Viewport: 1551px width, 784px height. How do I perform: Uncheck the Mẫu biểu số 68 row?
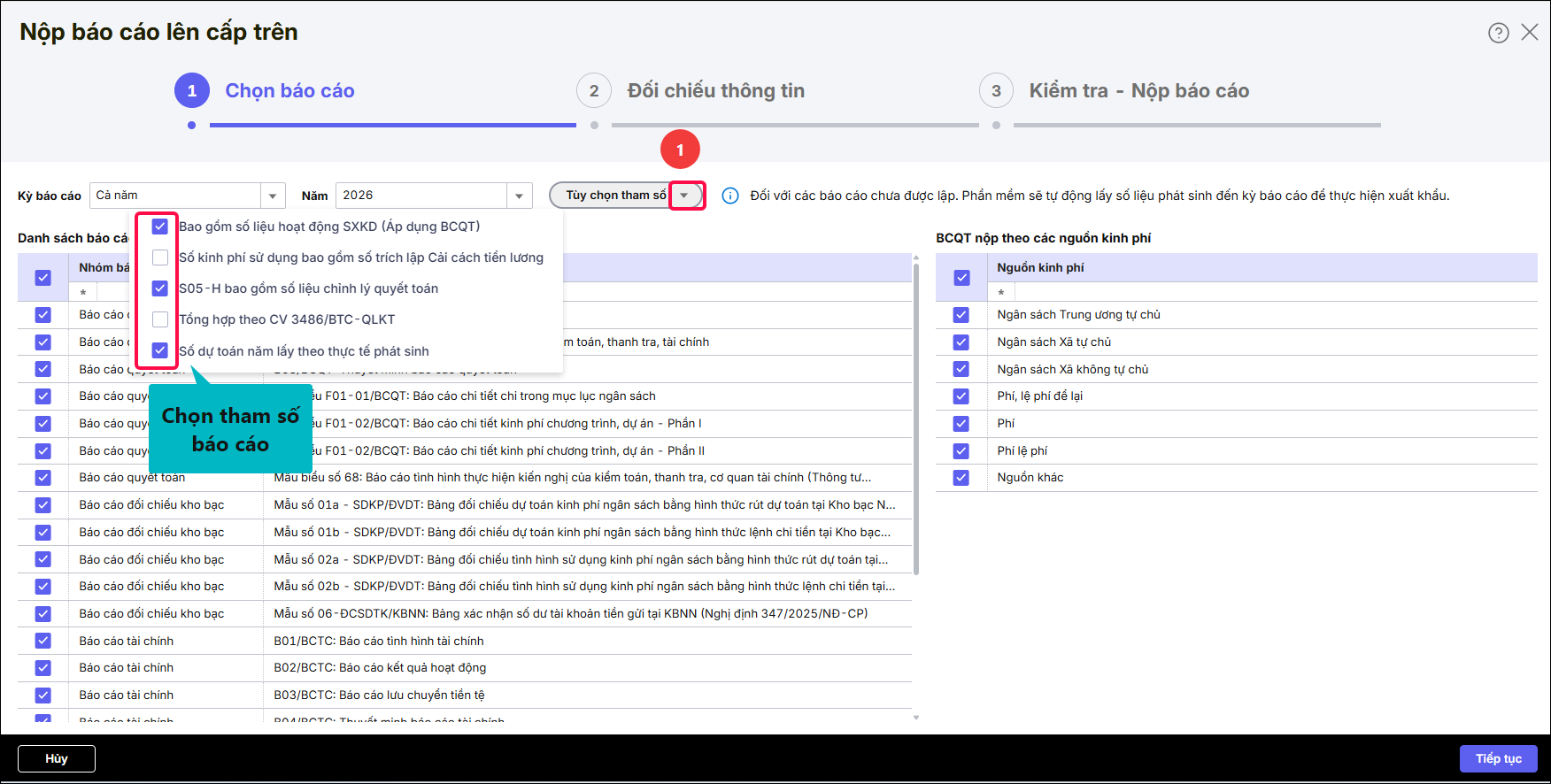[x=43, y=478]
